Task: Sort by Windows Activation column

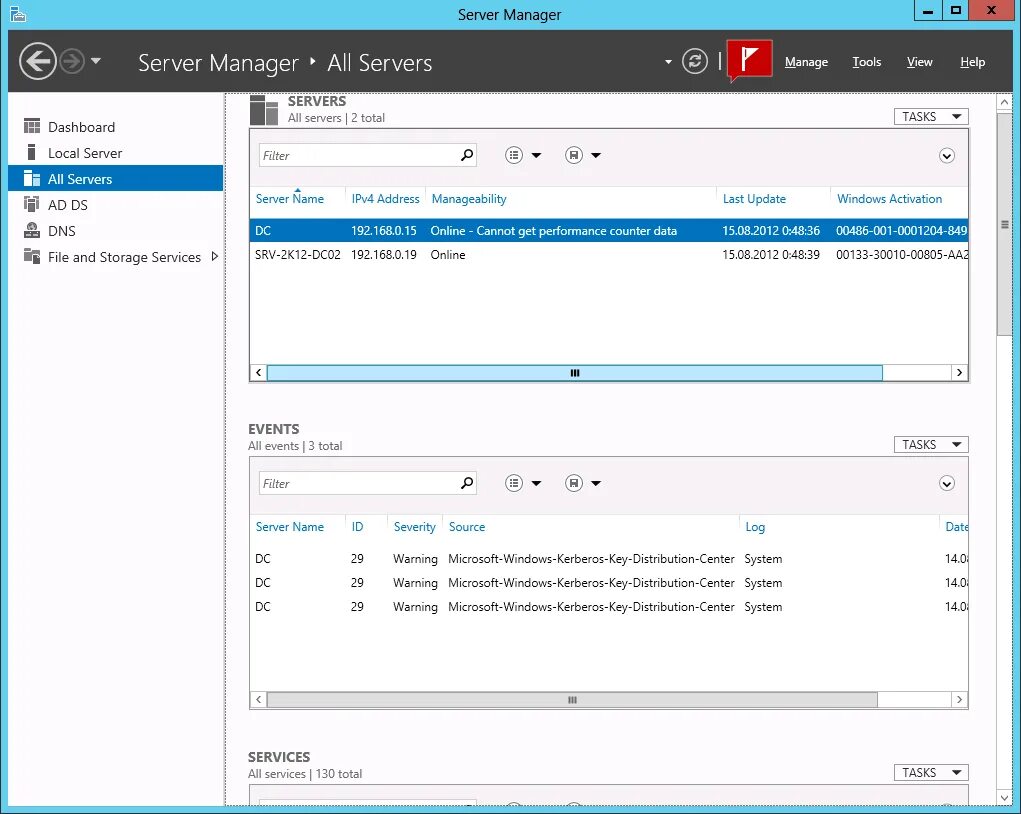Action: pos(889,199)
